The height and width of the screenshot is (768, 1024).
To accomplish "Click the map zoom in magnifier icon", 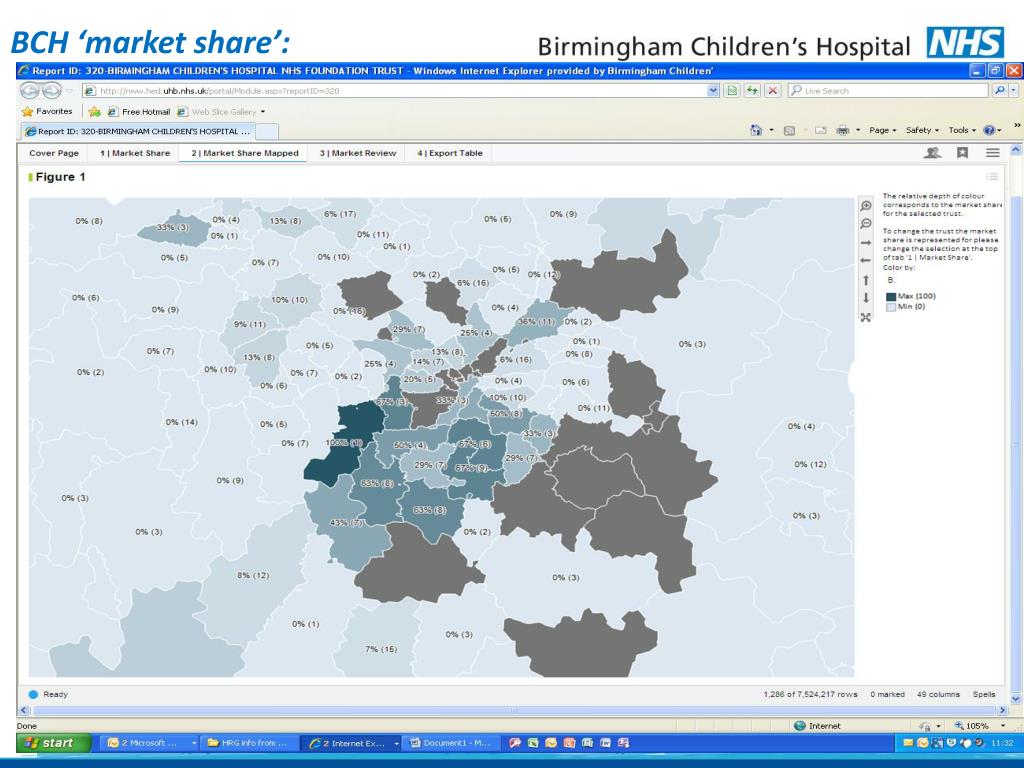I will (x=866, y=206).
